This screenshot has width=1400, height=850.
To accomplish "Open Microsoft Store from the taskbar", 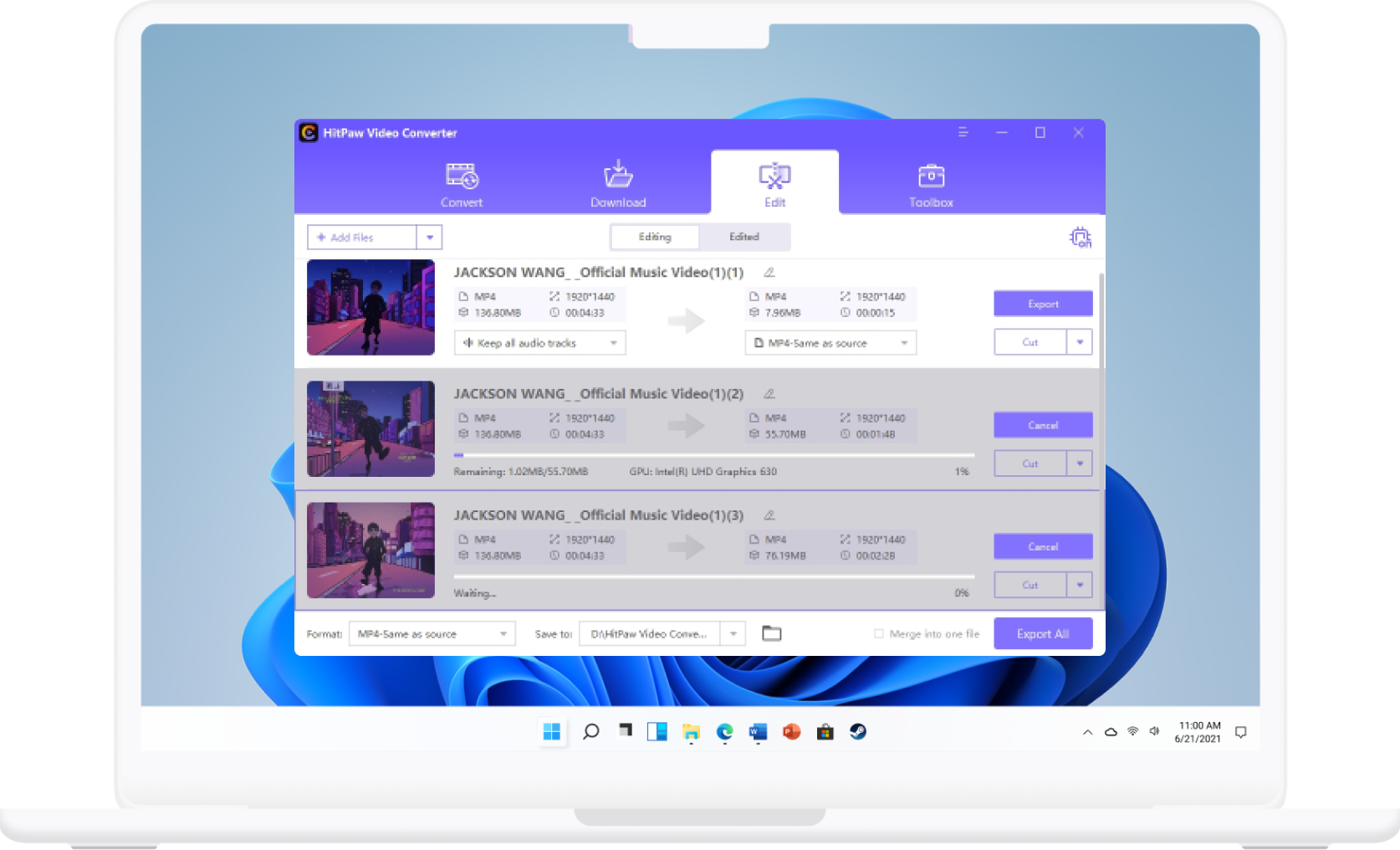I will tap(825, 732).
